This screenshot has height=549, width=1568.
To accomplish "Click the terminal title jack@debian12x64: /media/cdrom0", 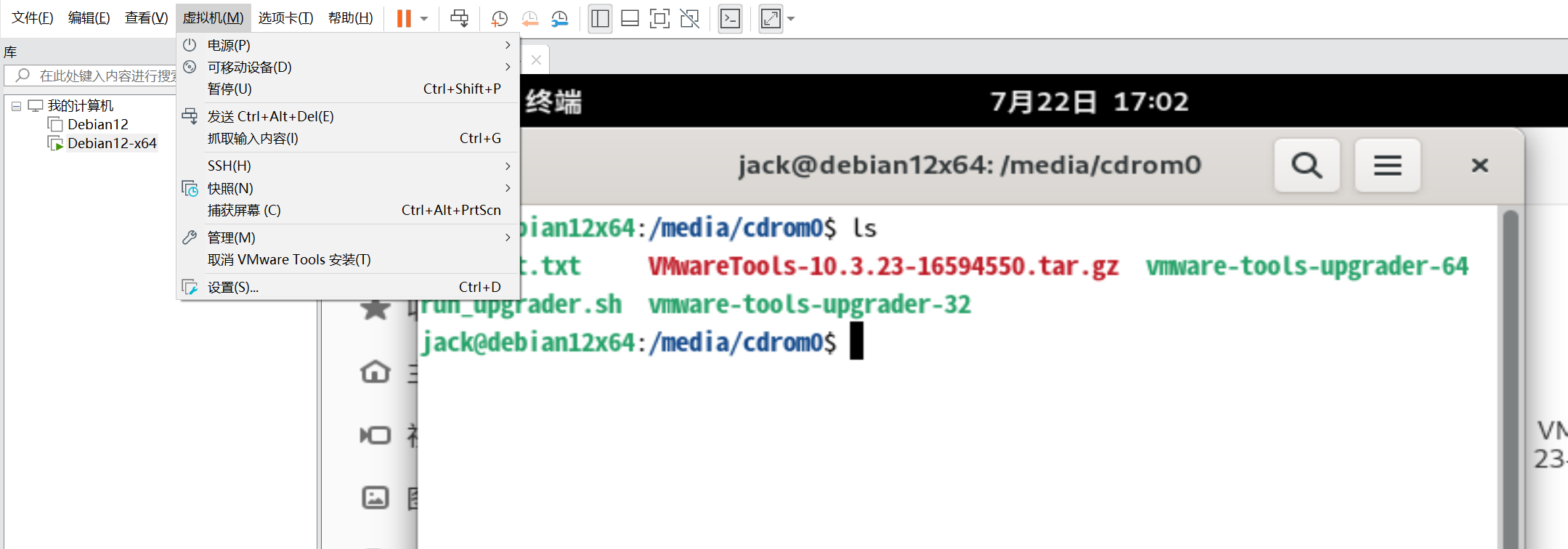I will coord(970,166).
